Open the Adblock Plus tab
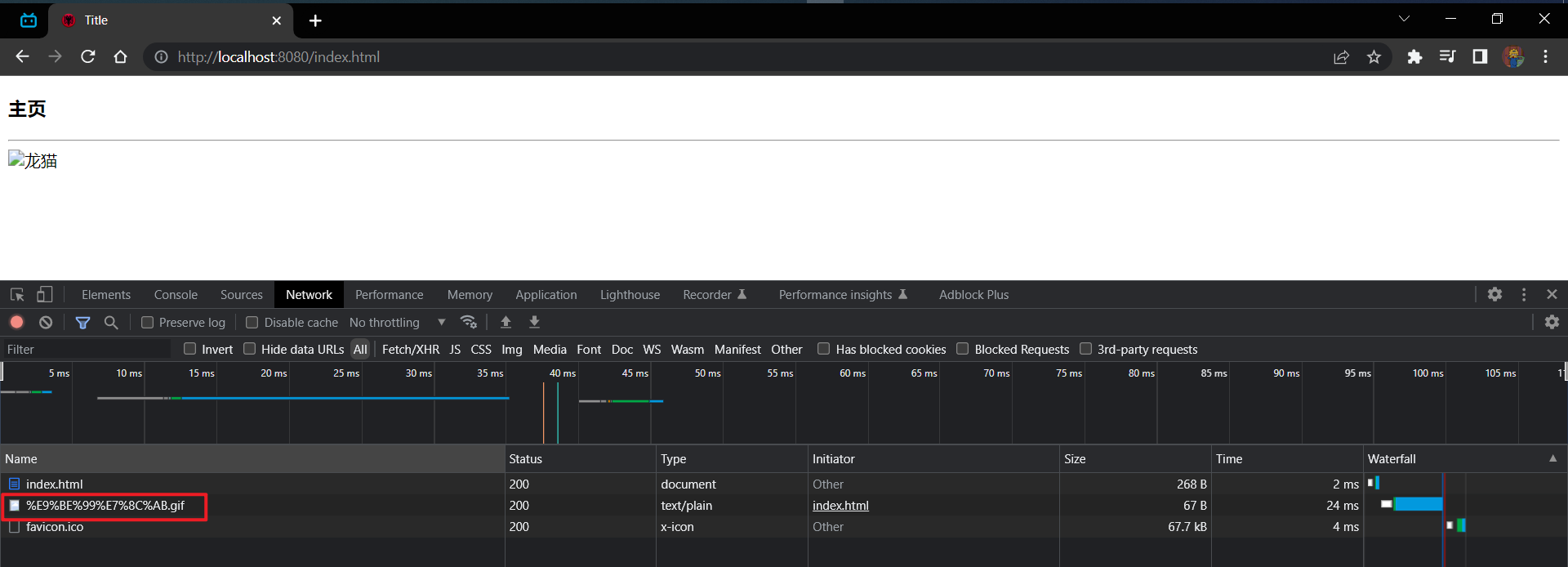The width and height of the screenshot is (1568, 567). [x=973, y=295]
